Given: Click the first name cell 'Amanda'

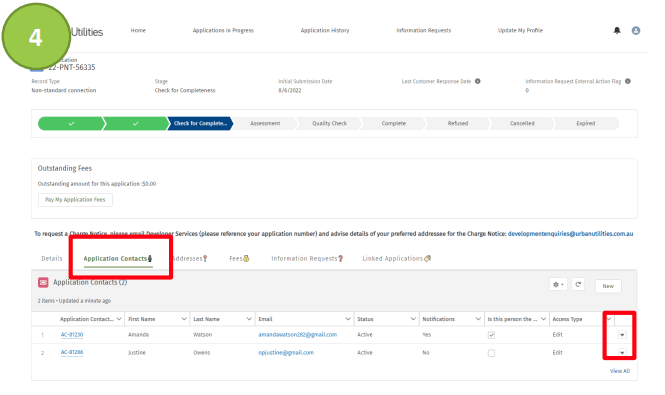Looking at the screenshot, I should [138, 335].
